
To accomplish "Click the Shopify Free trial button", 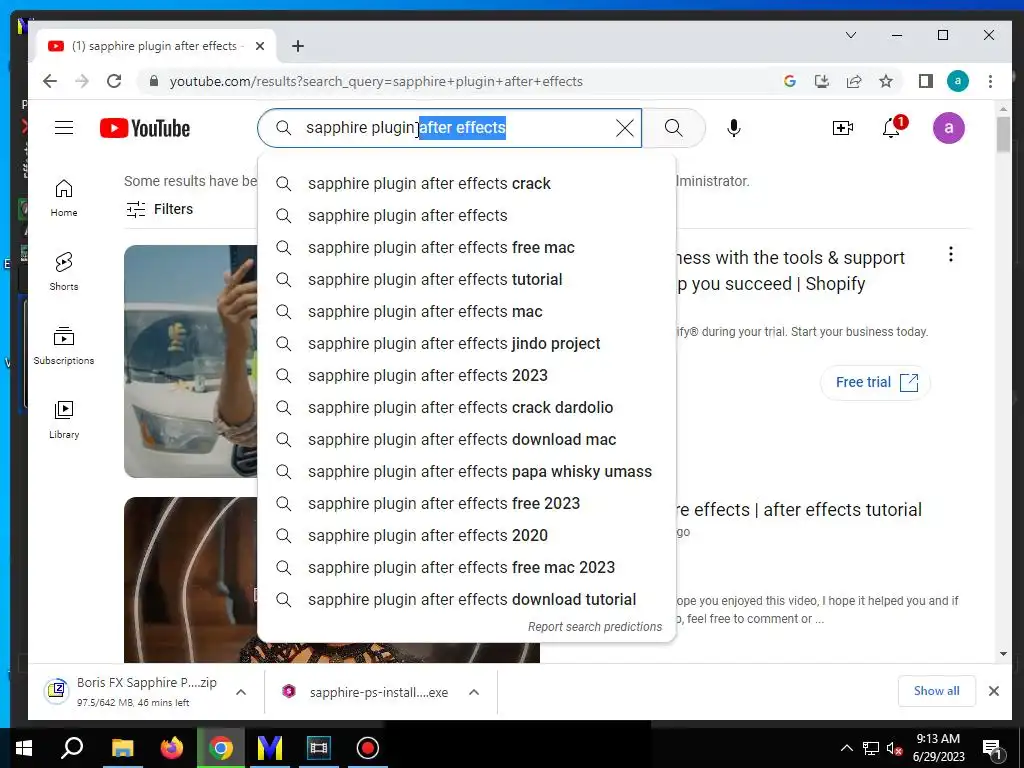I will [875, 383].
